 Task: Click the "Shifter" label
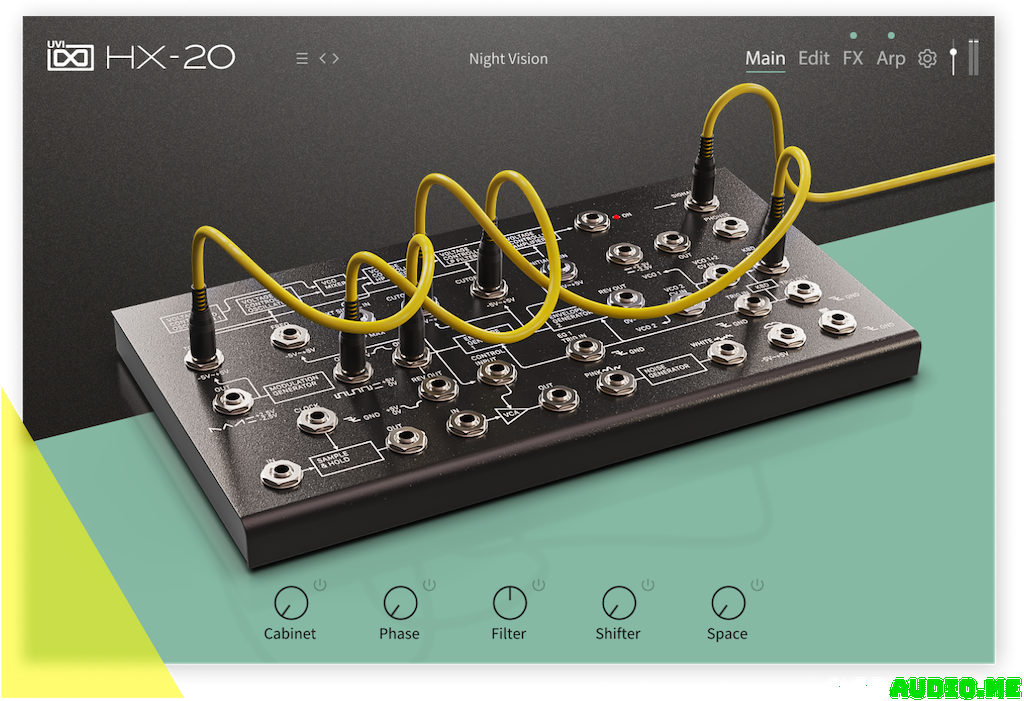click(x=618, y=634)
